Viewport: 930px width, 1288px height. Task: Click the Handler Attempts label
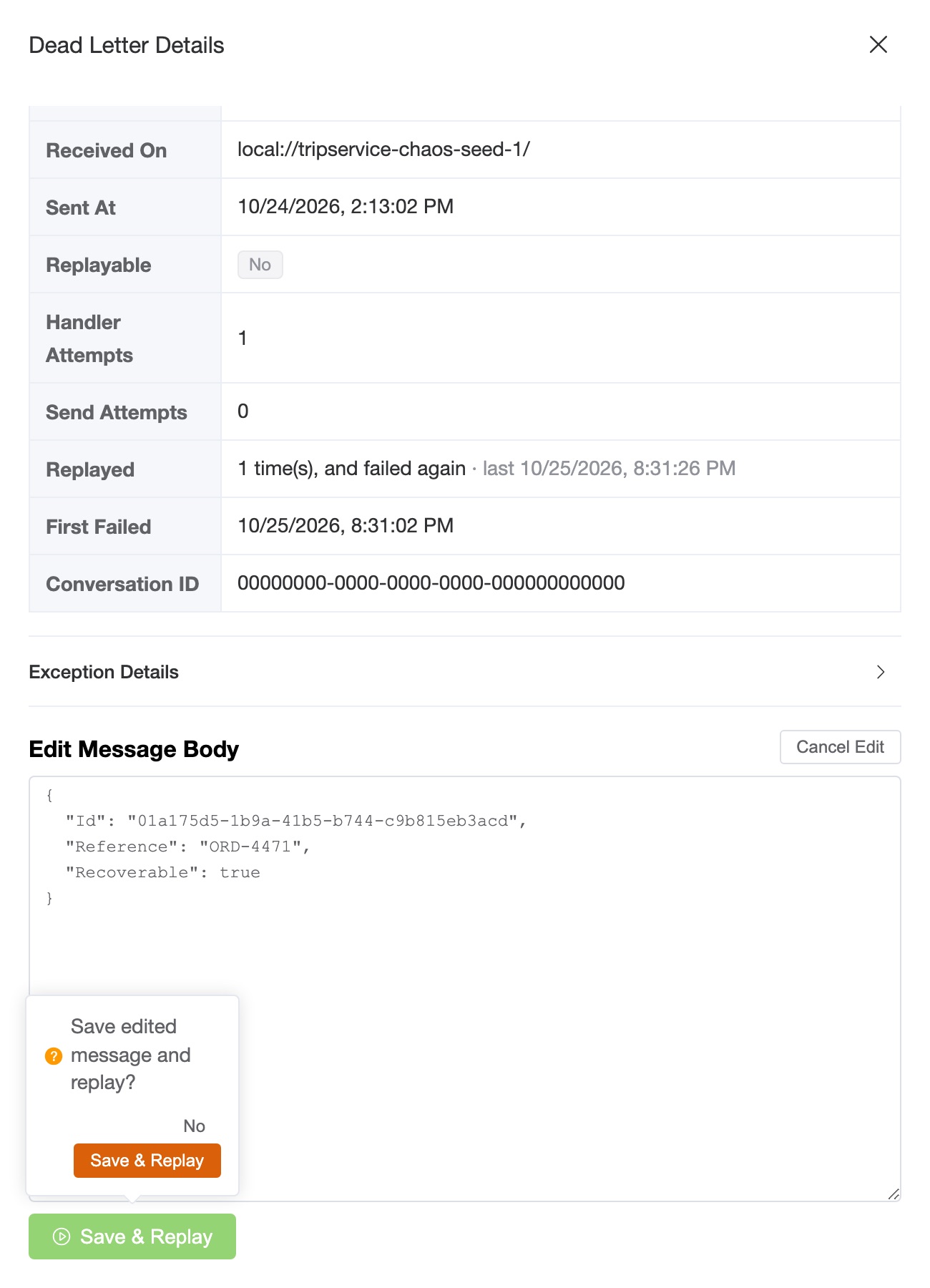point(89,338)
